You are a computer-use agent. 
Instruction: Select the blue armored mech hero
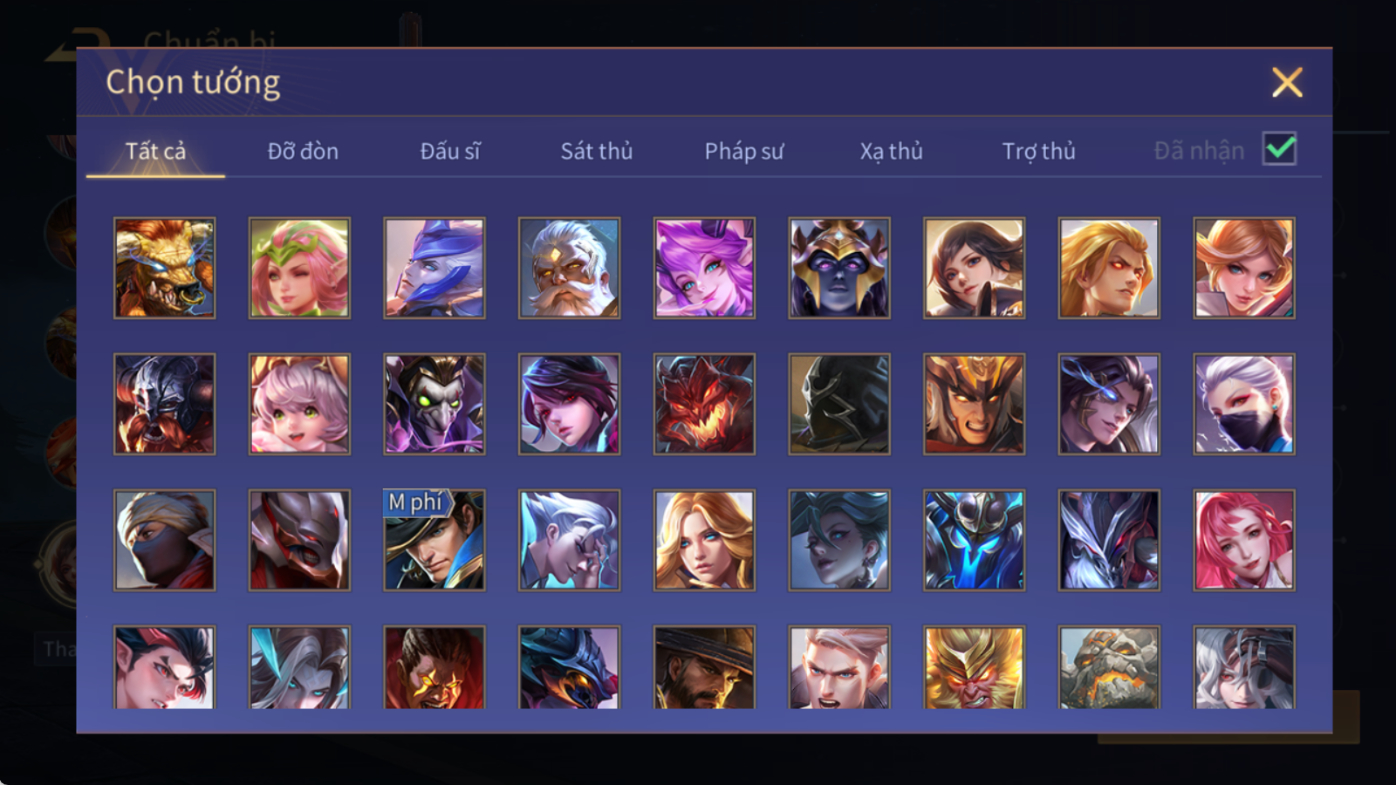(974, 540)
